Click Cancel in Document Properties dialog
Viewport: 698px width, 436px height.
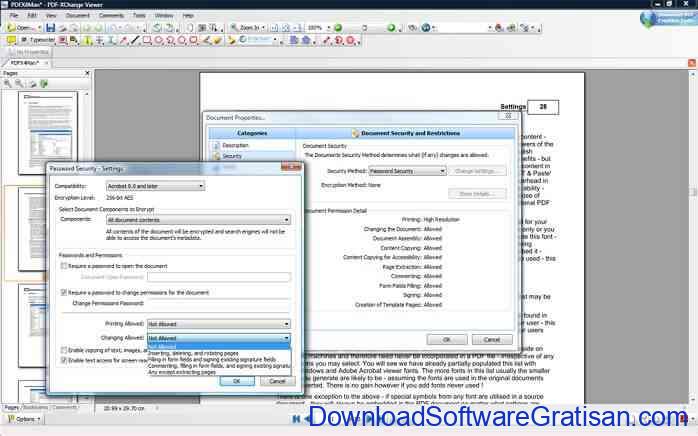(x=492, y=339)
